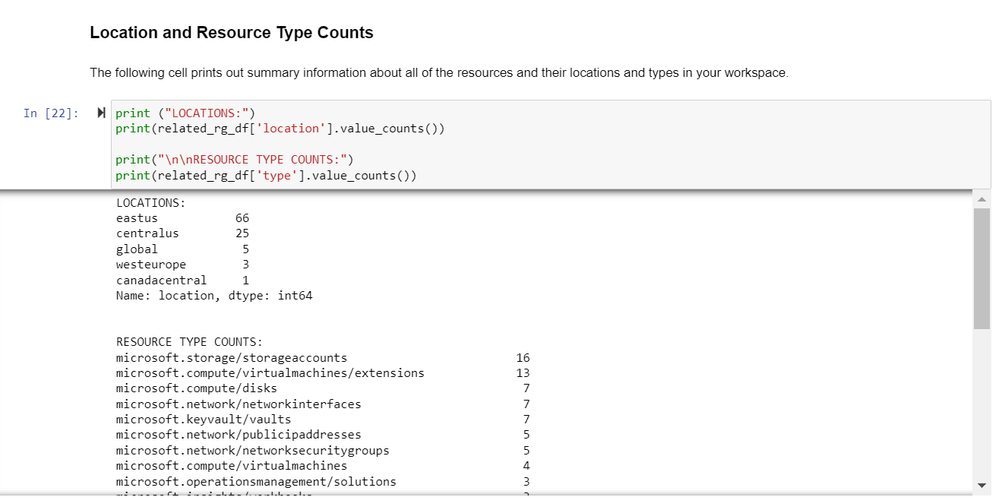Select the microsoft.compute/virtualmachines row
Image resolution: width=999 pixels, height=498 pixels.
tap(322, 466)
